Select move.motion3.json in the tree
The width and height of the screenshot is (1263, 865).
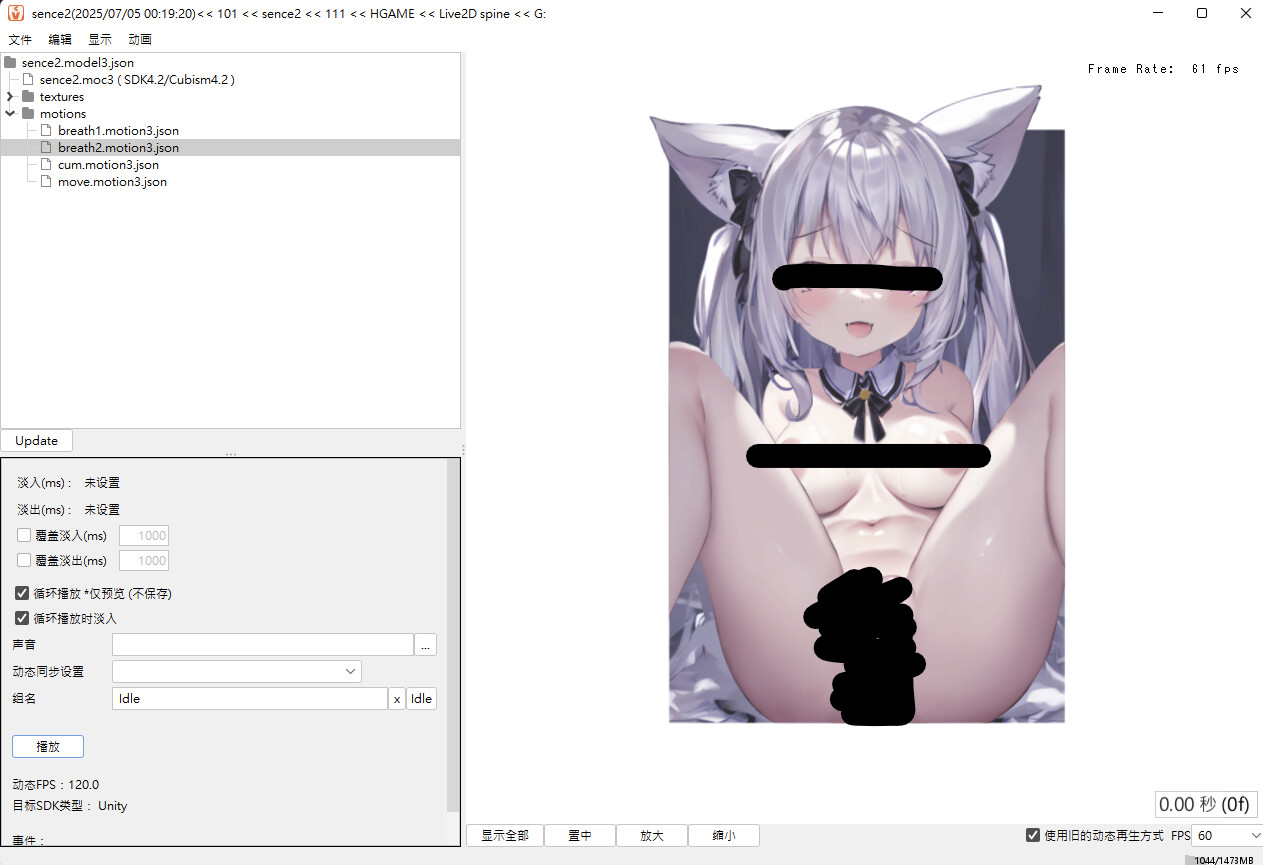(112, 181)
